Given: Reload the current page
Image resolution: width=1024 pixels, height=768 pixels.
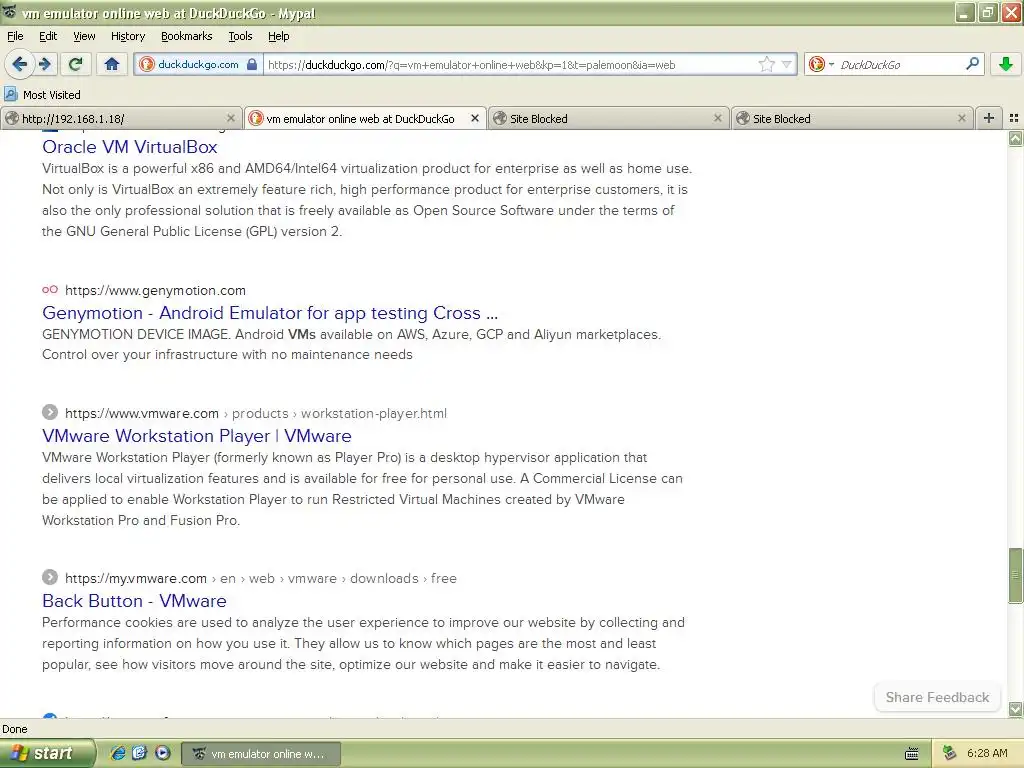Looking at the screenshot, I should pyautogui.click(x=76, y=64).
